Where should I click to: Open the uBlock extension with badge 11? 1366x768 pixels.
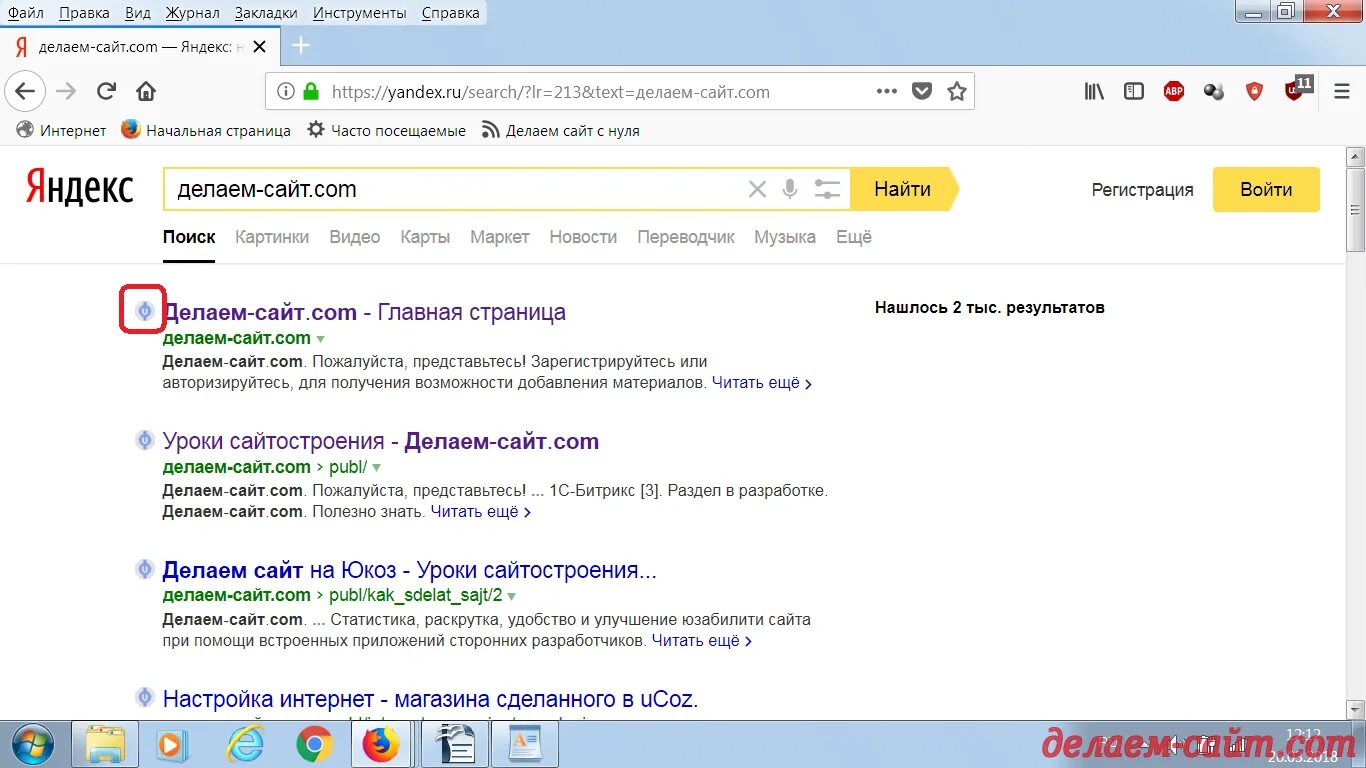point(1297,89)
